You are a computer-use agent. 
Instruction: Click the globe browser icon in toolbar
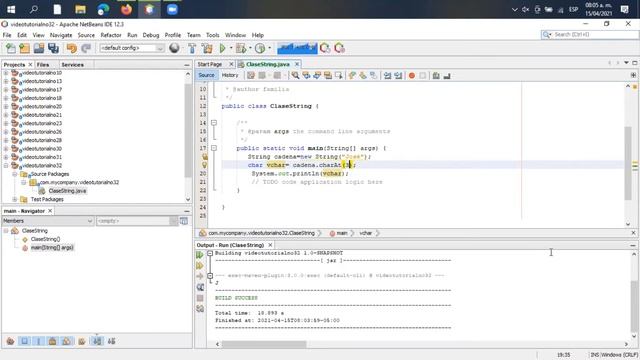coord(174,48)
